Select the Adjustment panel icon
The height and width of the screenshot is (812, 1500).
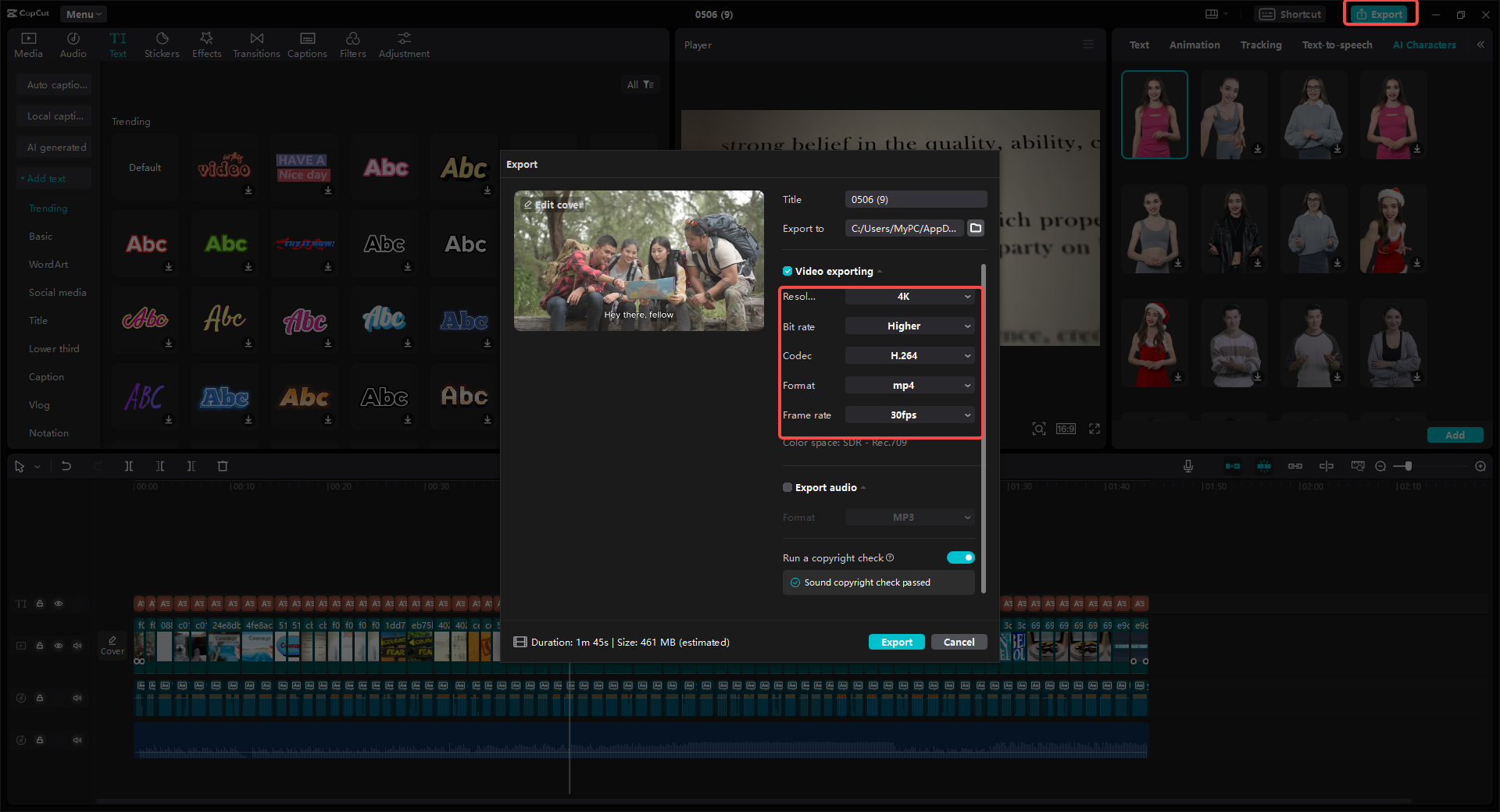coord(404,44)
